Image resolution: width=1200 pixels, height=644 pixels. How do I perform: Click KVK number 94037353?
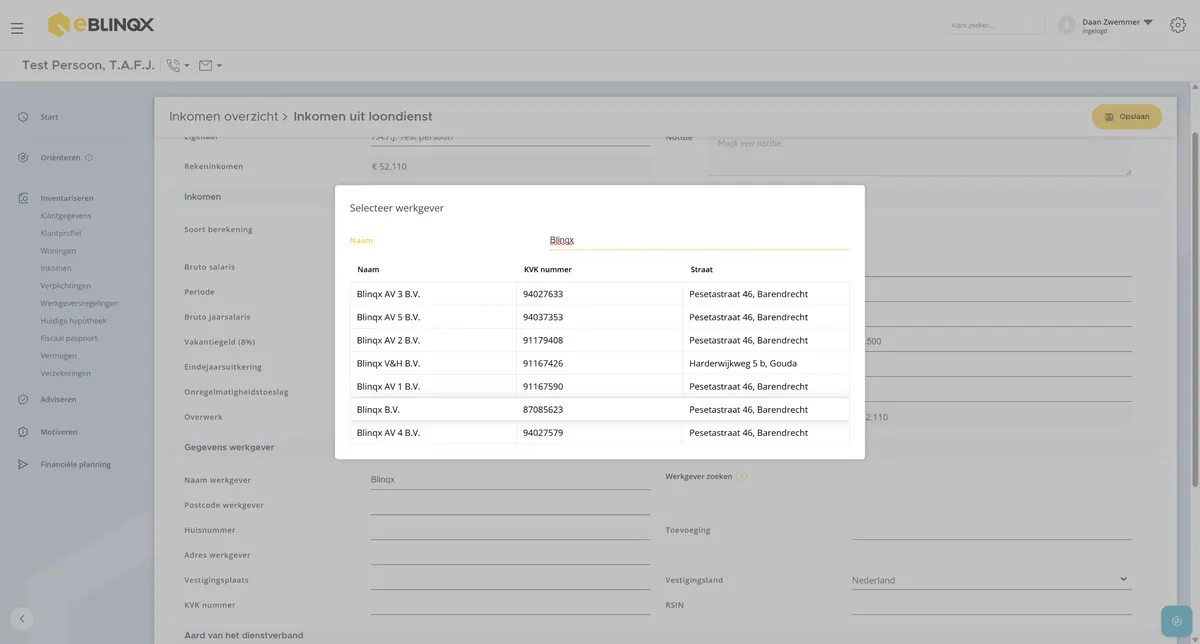[543, 317]
